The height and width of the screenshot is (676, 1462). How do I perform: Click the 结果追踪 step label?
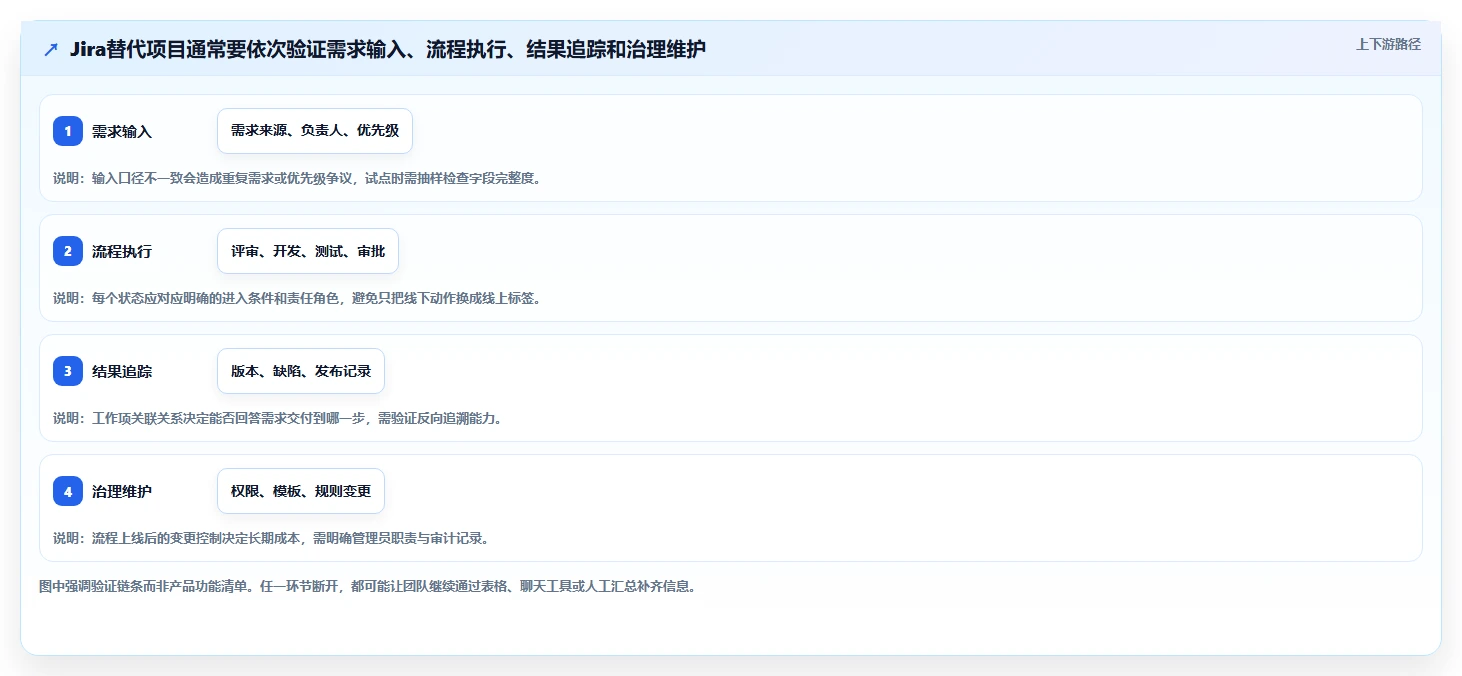tap(122, 371)
